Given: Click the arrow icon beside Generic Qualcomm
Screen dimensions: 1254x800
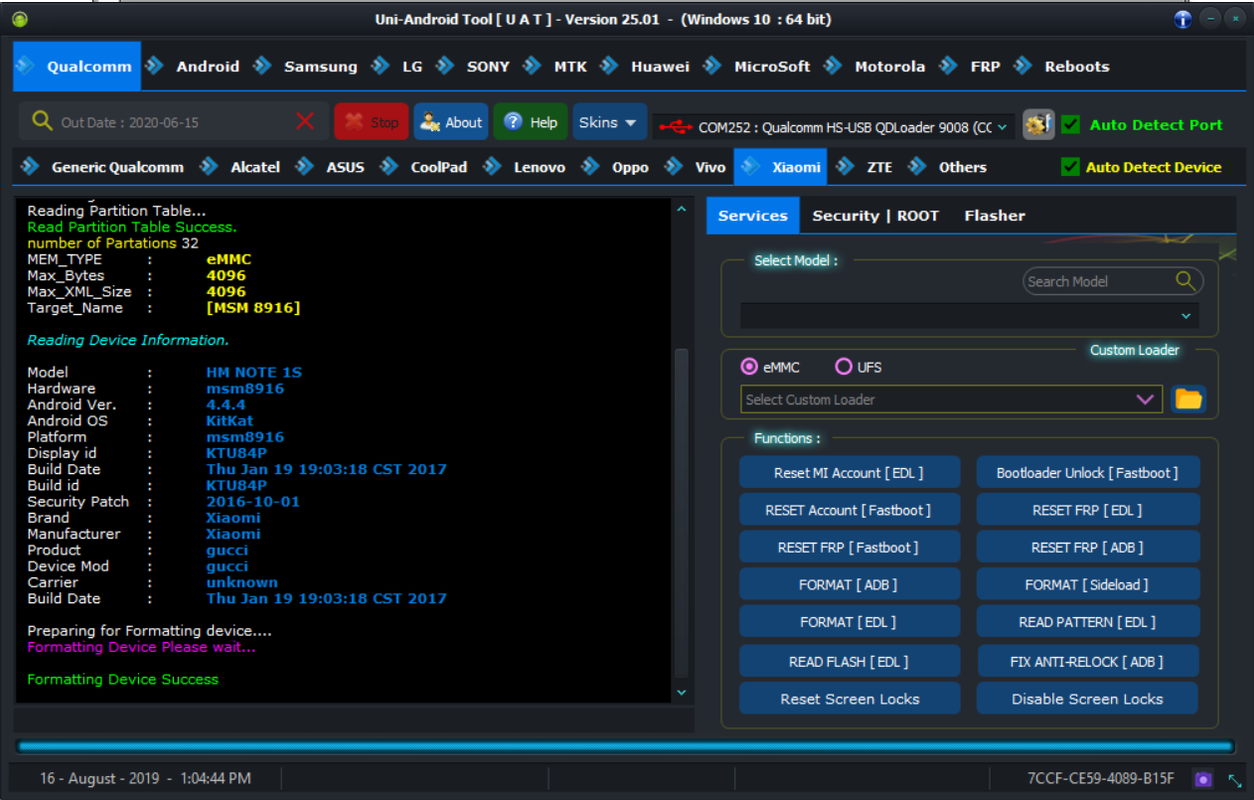Looking at the screenshot, I should coord(30,167).
